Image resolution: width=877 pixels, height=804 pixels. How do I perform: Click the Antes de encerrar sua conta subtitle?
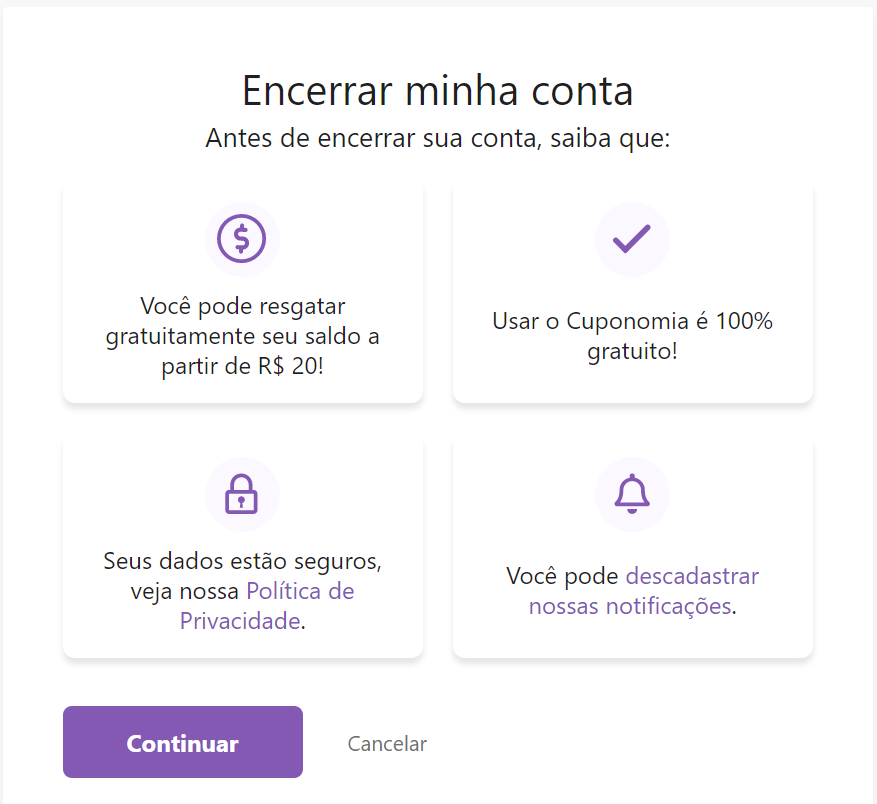point(437,138)
